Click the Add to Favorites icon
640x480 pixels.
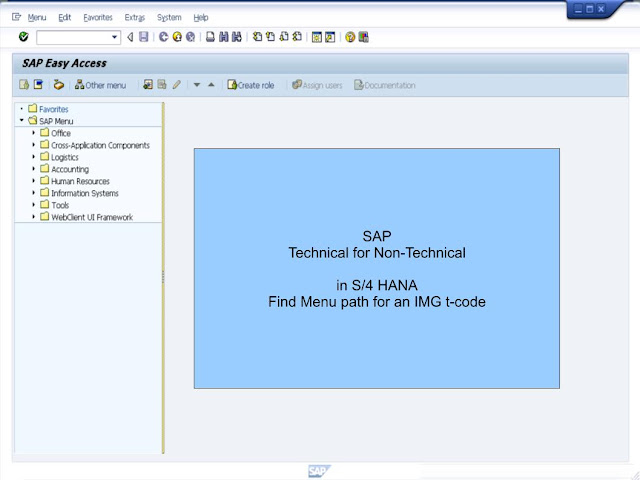[x=148, y=84]
